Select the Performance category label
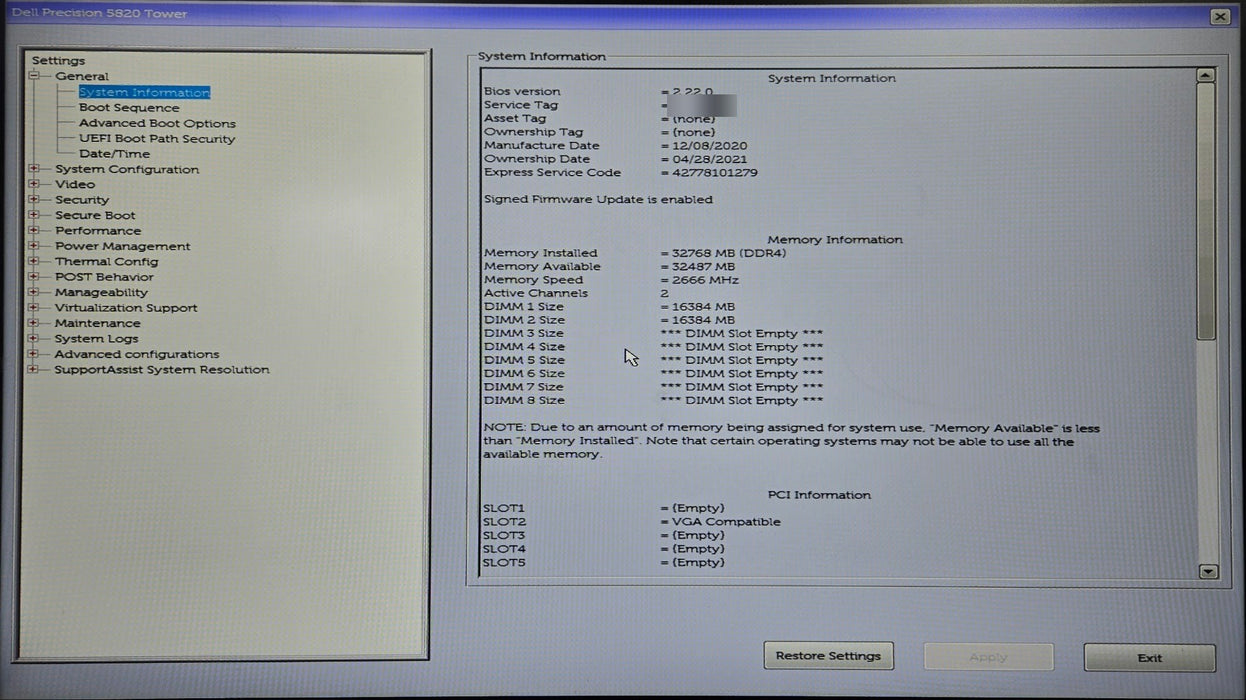This screenshot has width=1246, height=700. pyautogui.click(x=98, y=230)
